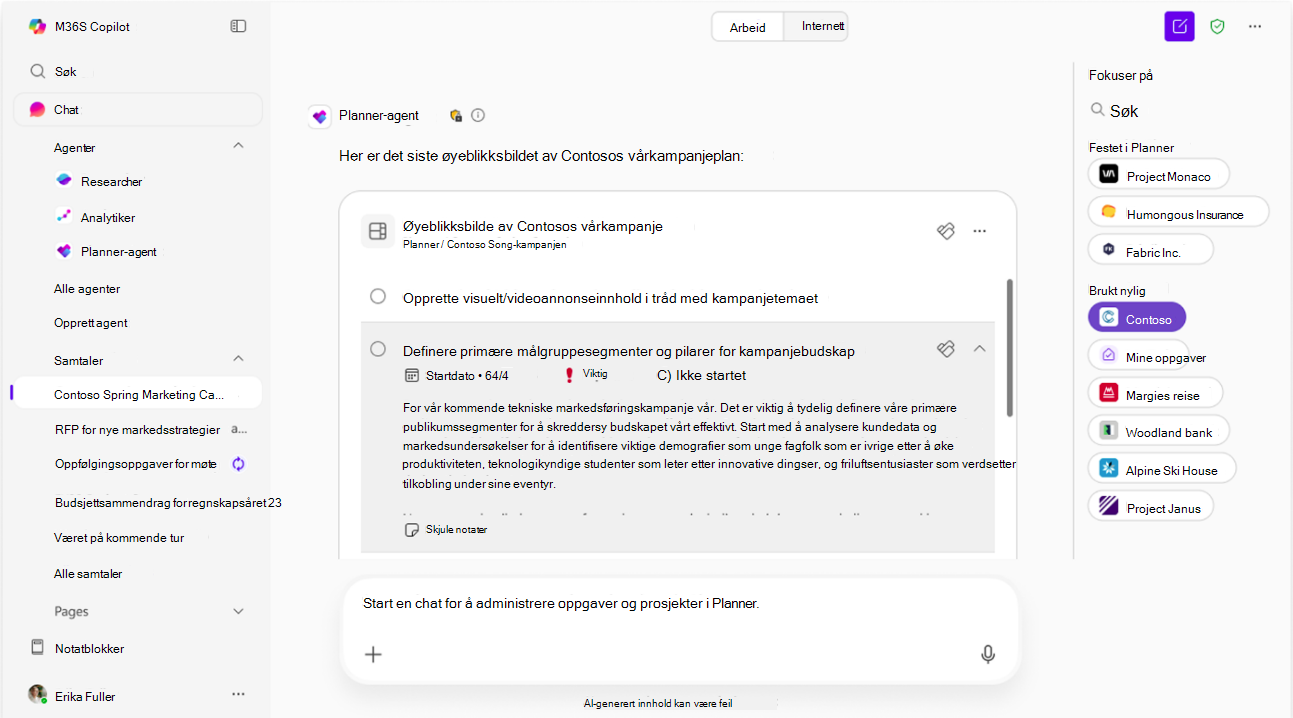
Task: Start new chat with purple compose button
Action: pos(1180,27)
